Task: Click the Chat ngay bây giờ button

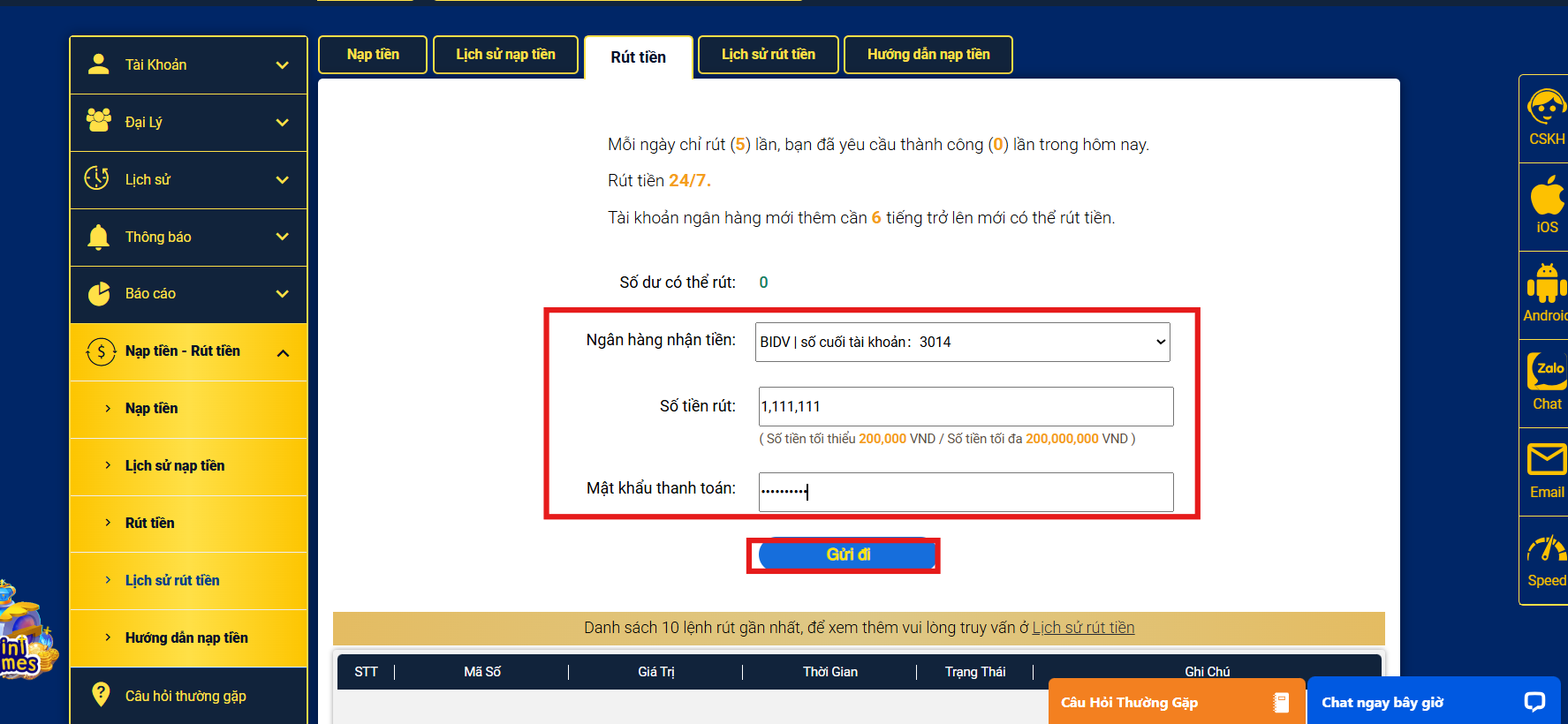Action: [x=1434, y=702]
